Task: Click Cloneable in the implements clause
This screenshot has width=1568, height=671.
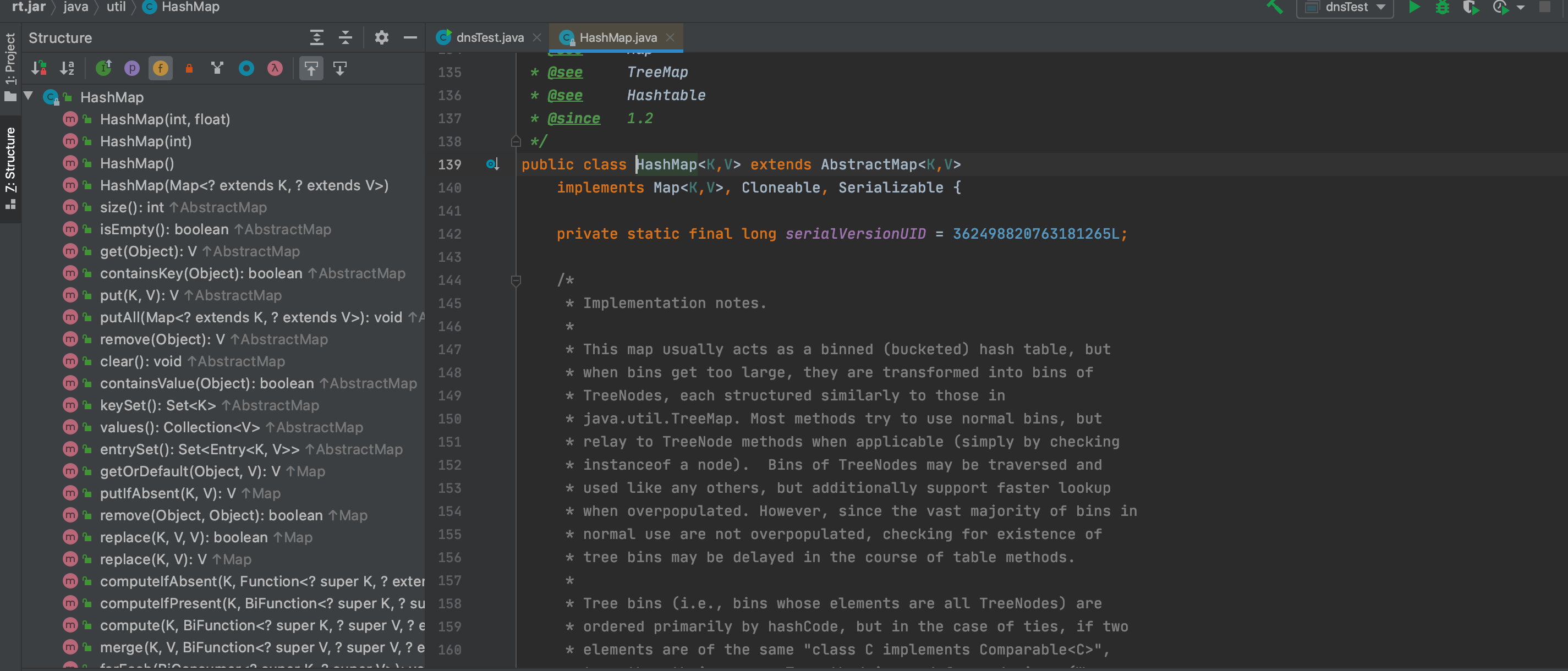Action: (x=780, y=188)
